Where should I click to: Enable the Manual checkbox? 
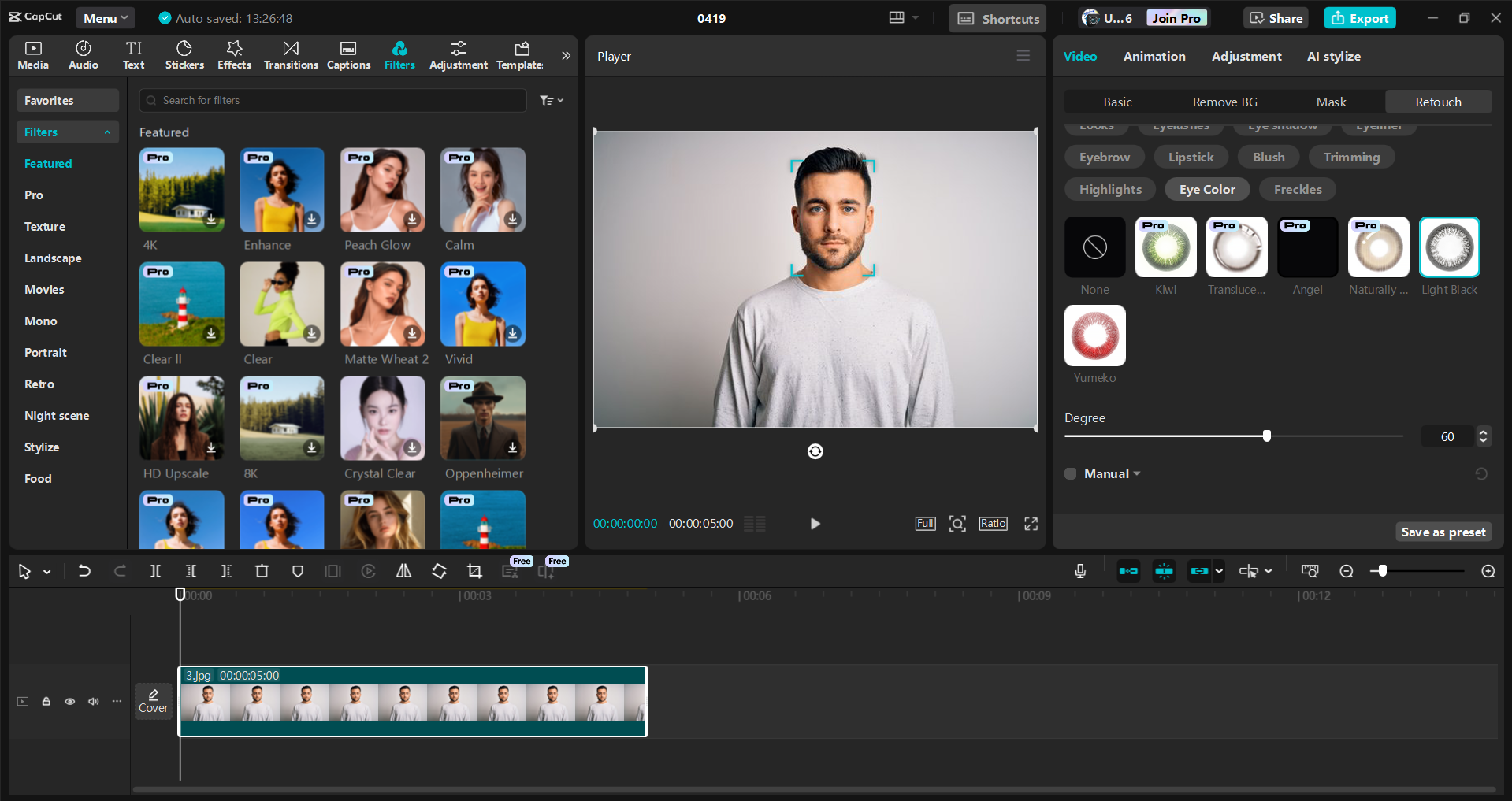point(1071,473)
